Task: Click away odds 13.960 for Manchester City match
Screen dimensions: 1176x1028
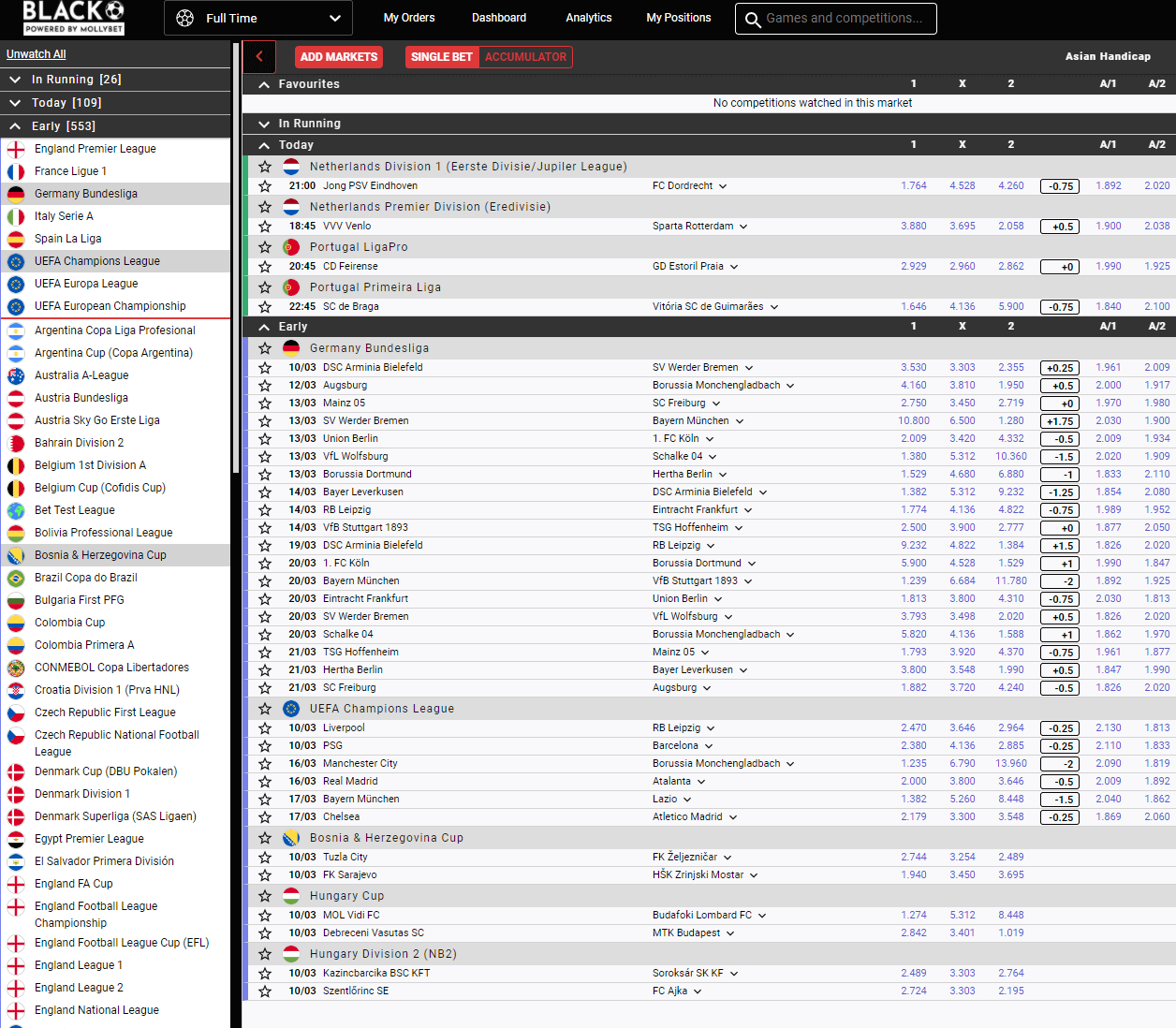Action: [x=1011, y=764]
